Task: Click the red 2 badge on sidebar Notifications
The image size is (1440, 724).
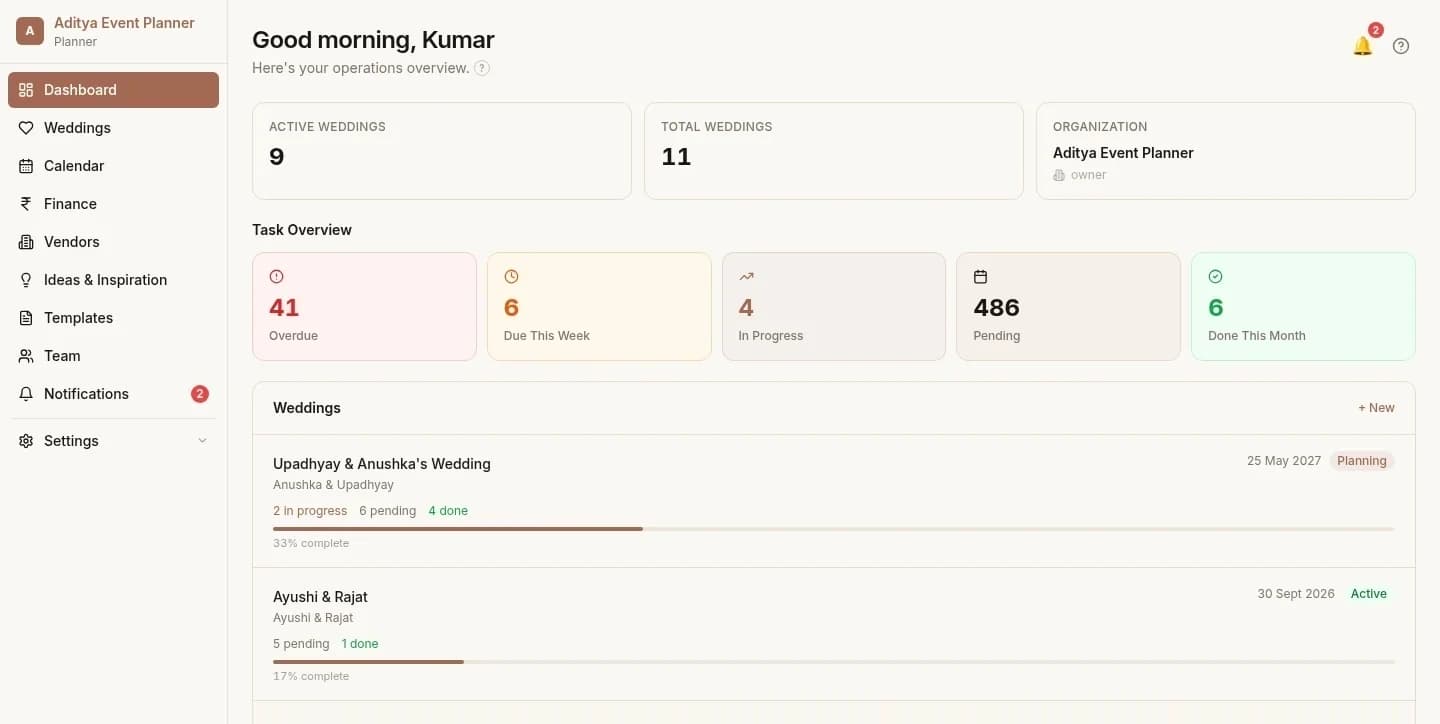Action: pos(200,394)
